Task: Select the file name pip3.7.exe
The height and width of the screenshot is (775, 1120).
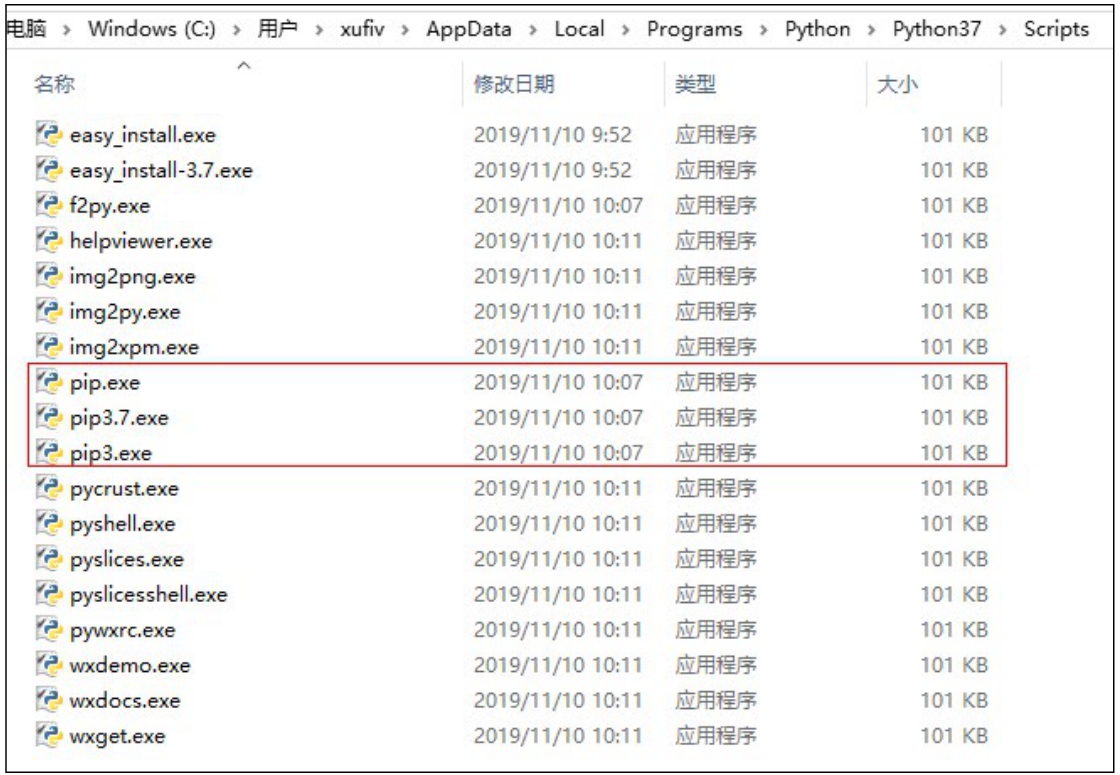Action: (x=119, y=418)
